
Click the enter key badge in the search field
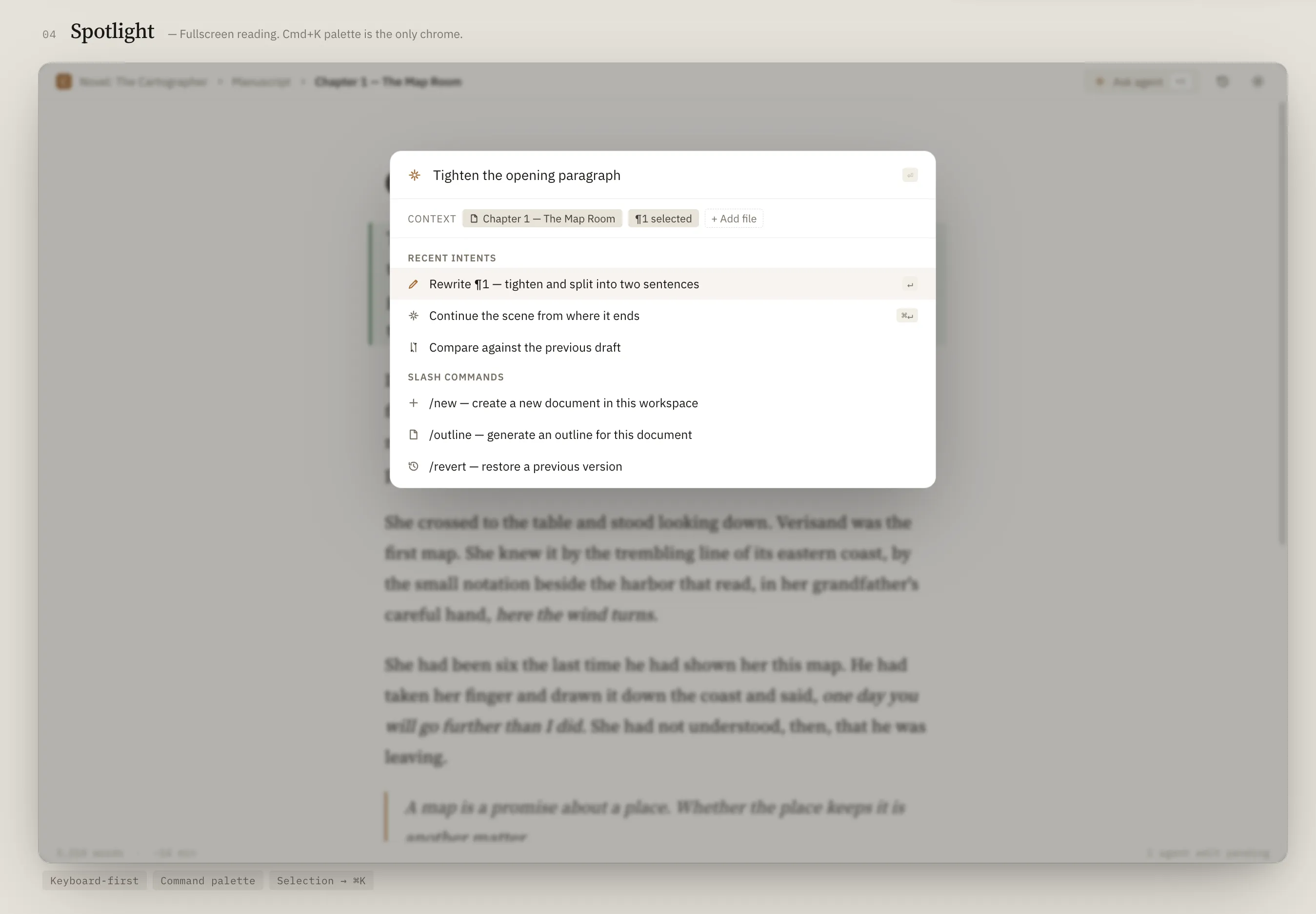(909, 175)
